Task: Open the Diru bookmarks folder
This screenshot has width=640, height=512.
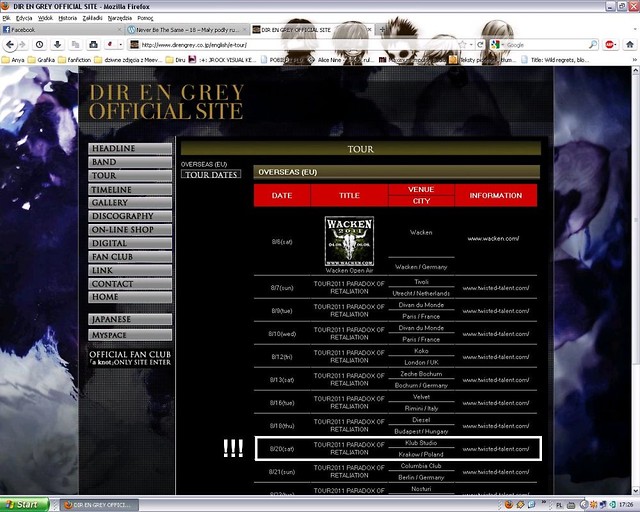Action: pyautogui.click(x=176, y=60)
